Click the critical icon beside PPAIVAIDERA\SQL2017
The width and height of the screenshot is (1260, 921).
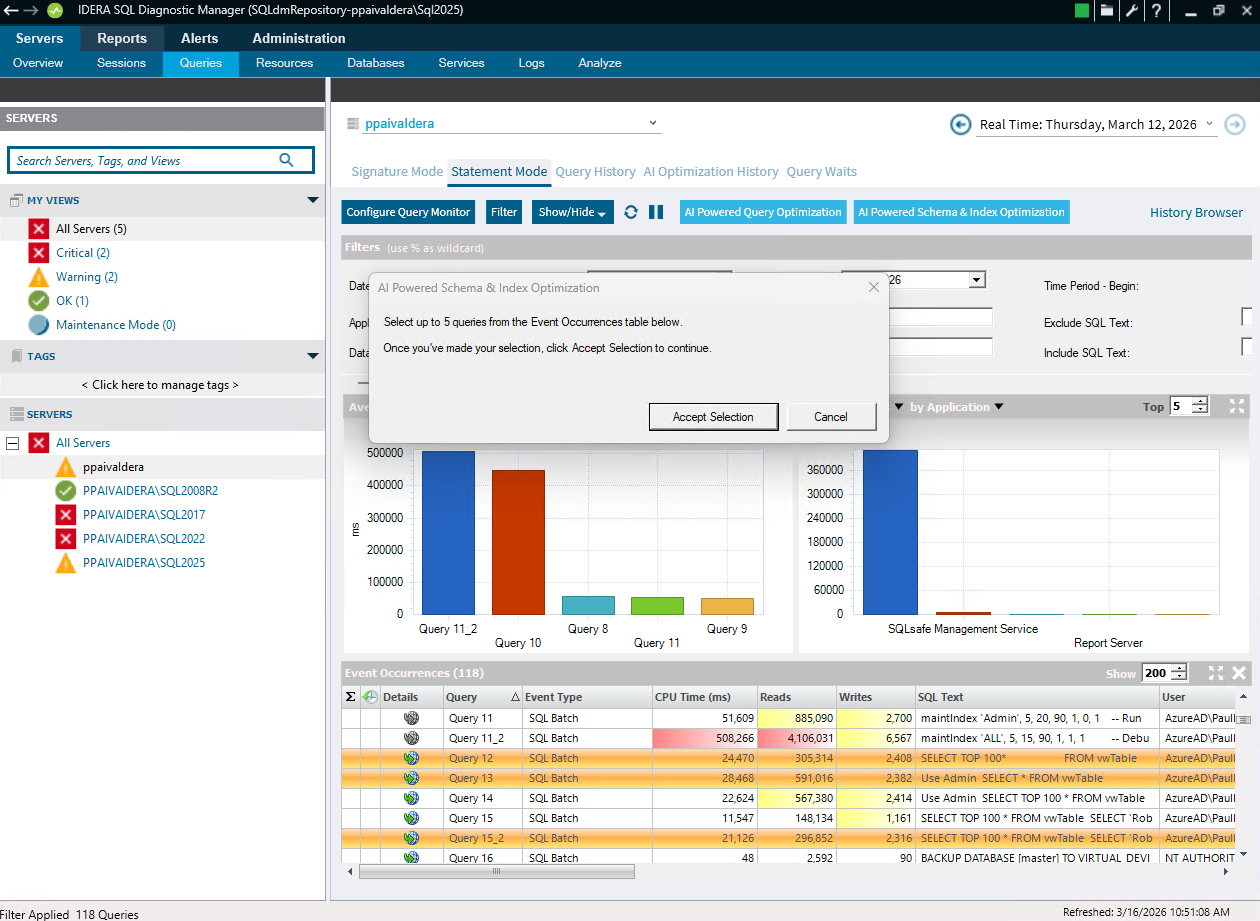66,515
